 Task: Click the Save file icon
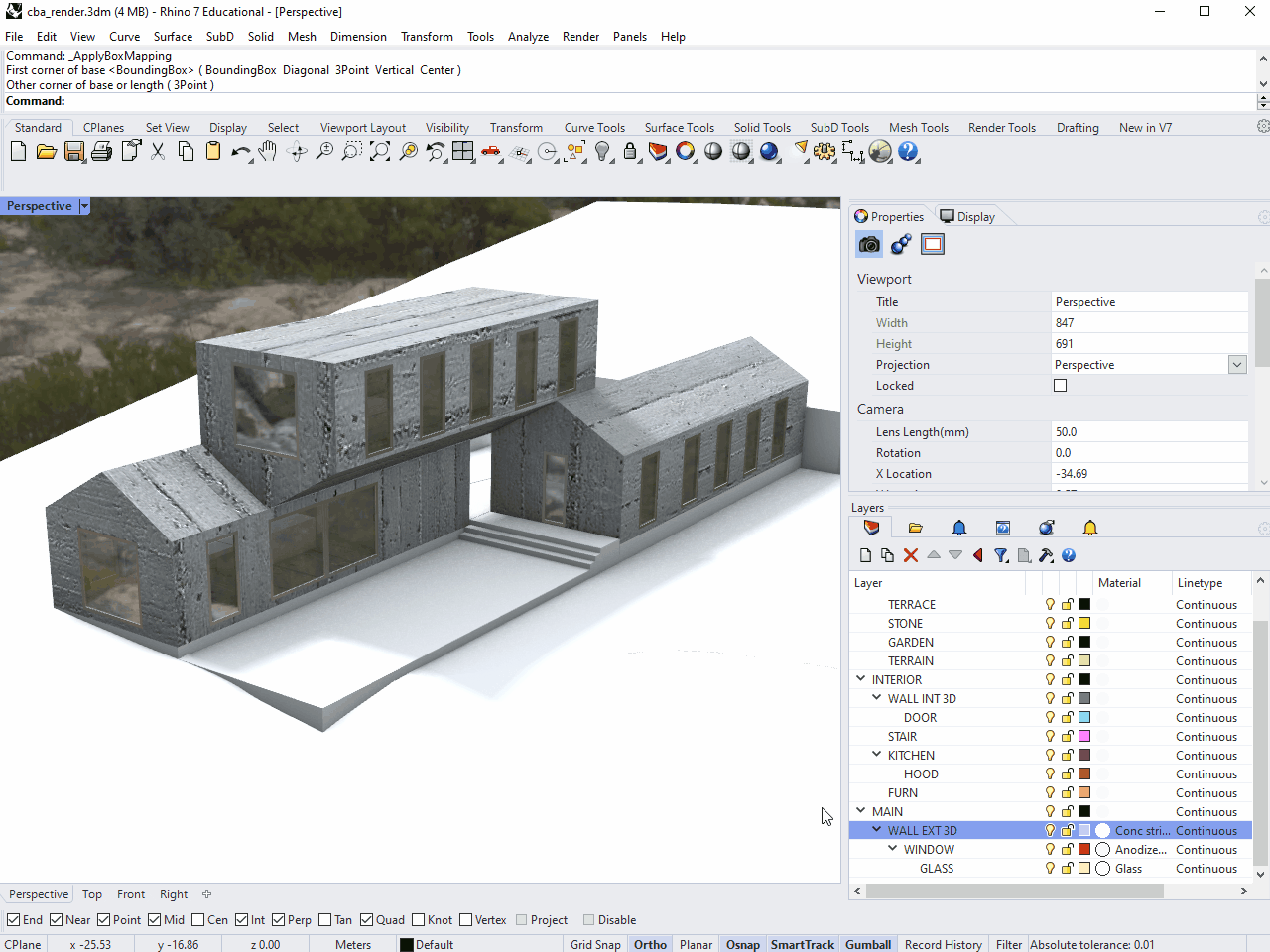point(73,151)
